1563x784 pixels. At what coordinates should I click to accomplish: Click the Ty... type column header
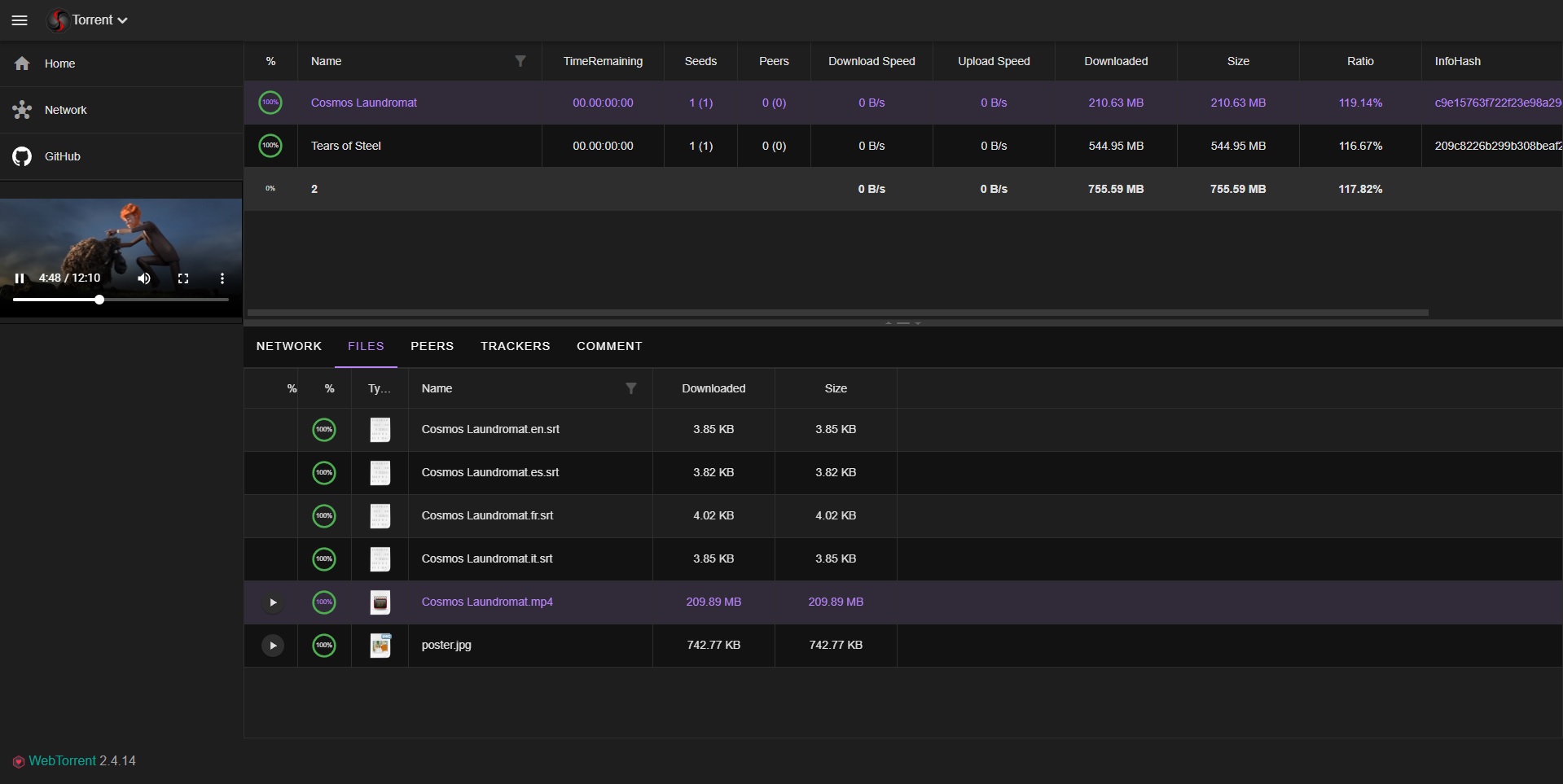pyautogui.click(x=380, y=388)
